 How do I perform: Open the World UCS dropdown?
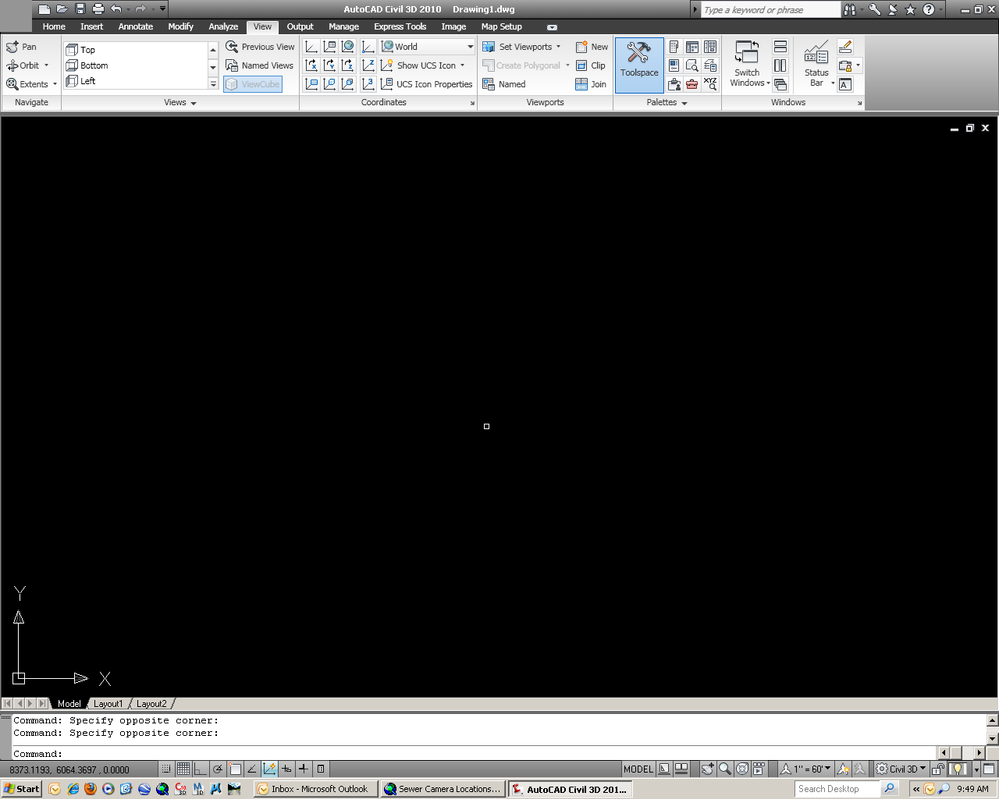coord(470,47)
